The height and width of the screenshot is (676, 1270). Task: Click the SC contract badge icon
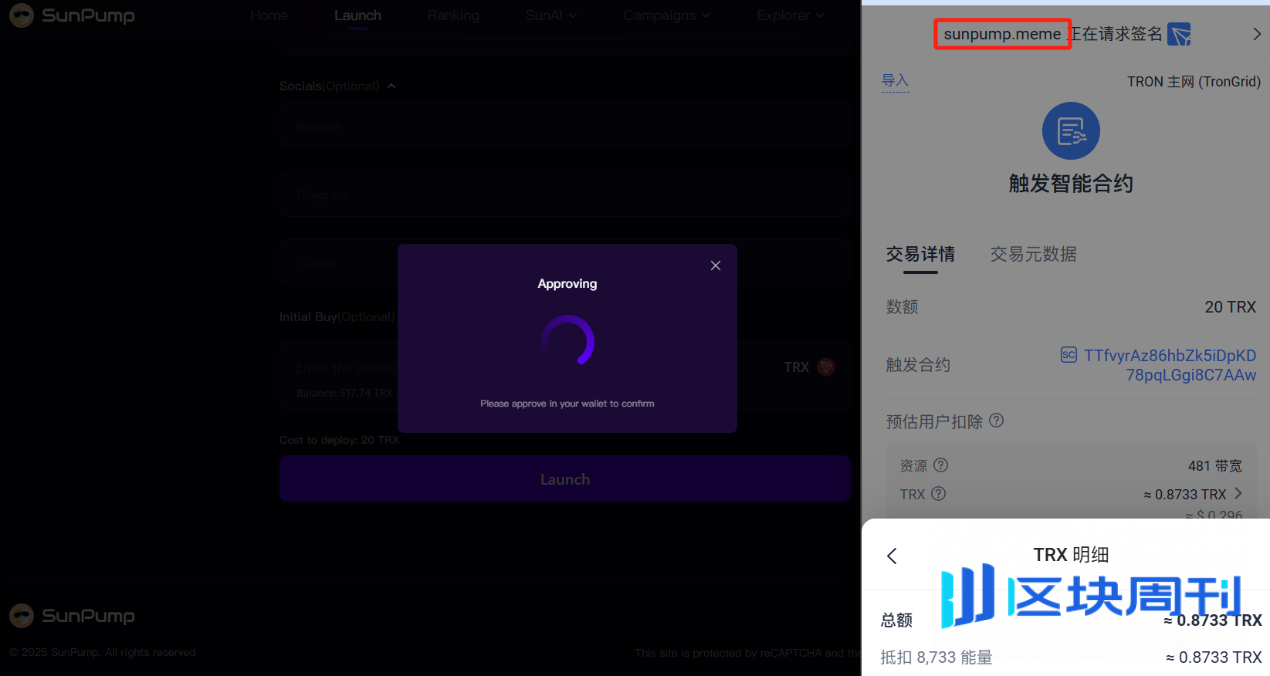[1068, 355]
